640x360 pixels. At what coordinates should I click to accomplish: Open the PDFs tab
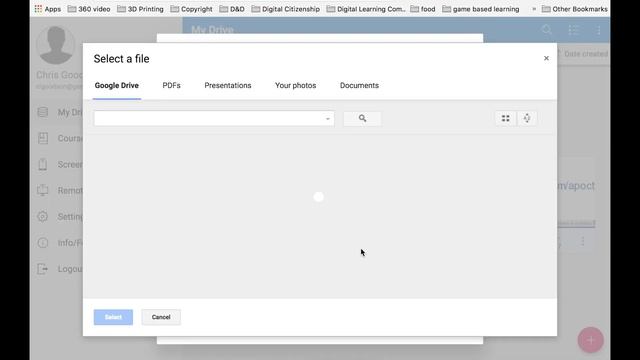tap(171, 86)
